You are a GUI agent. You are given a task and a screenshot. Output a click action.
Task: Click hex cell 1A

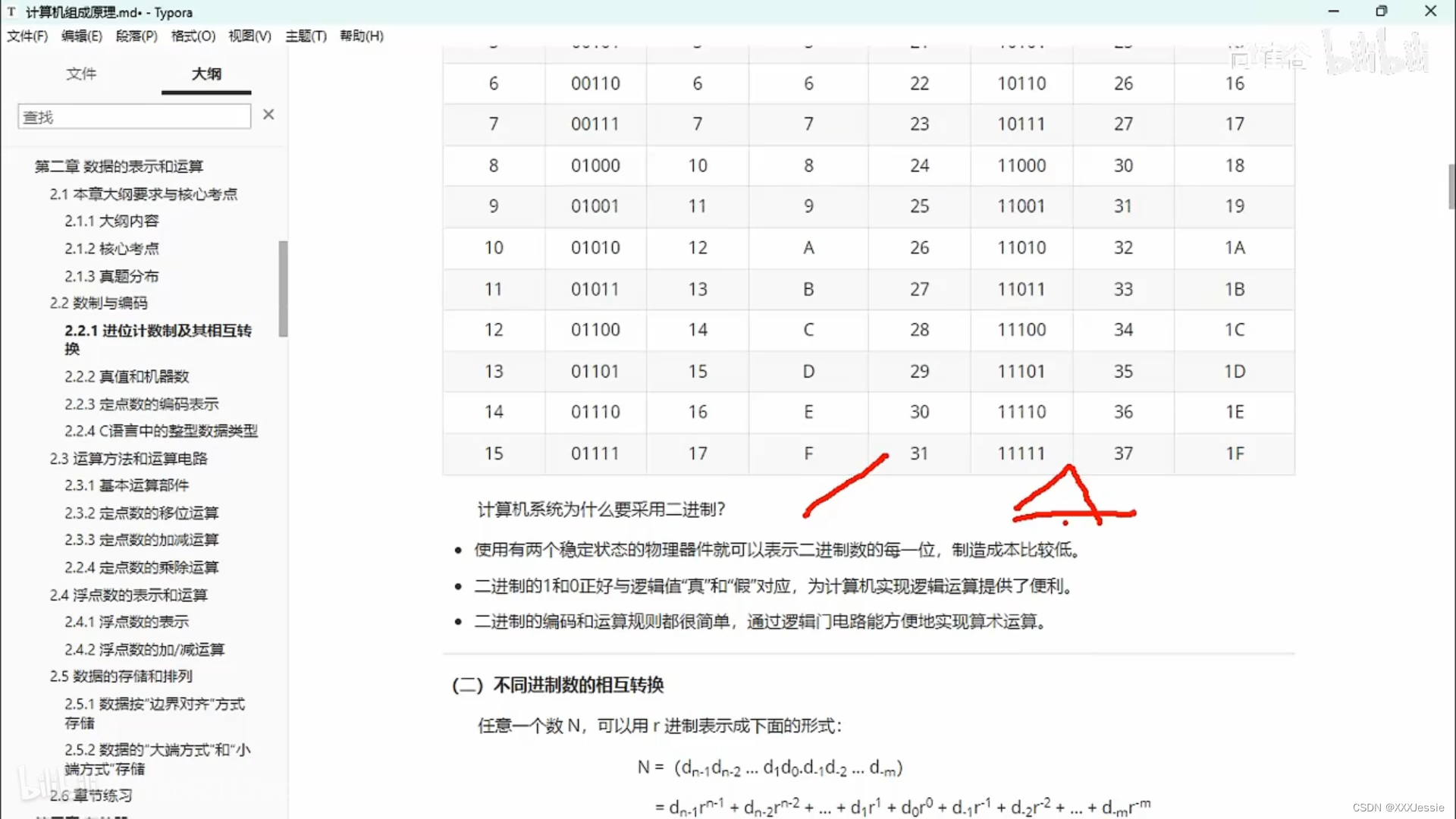pyautogui.click(x=1235, y=247)
